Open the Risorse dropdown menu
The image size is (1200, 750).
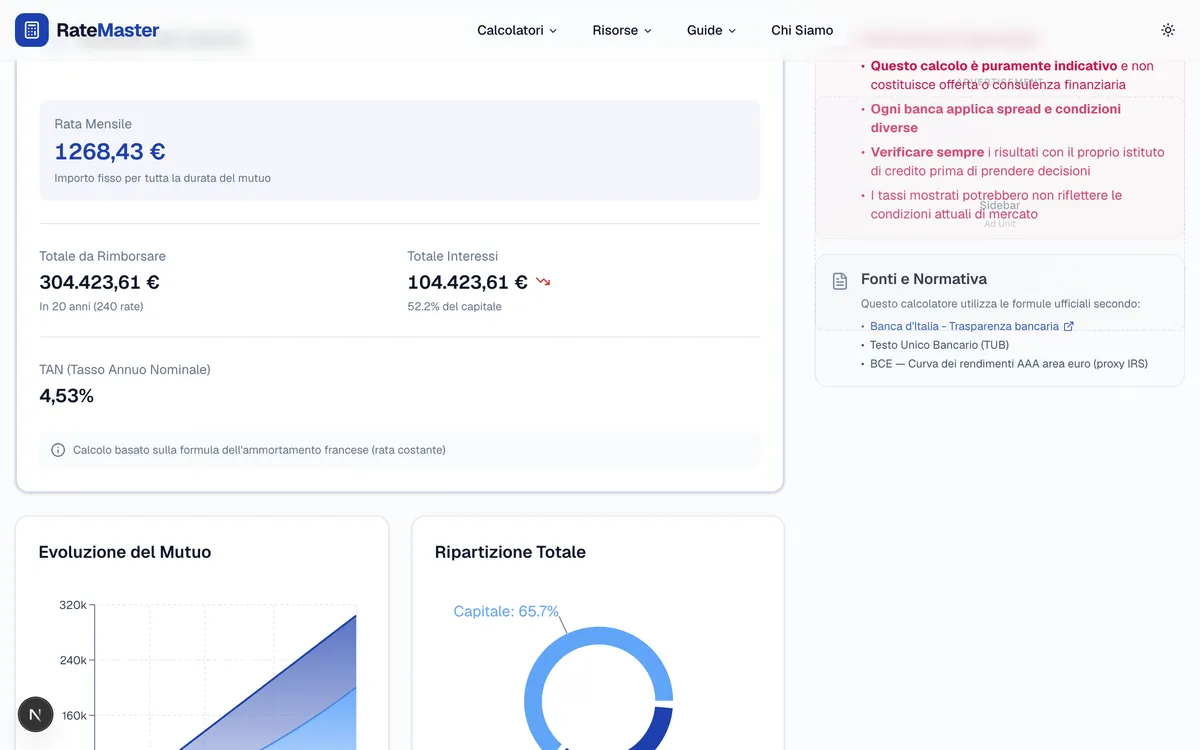coord(622,30)
